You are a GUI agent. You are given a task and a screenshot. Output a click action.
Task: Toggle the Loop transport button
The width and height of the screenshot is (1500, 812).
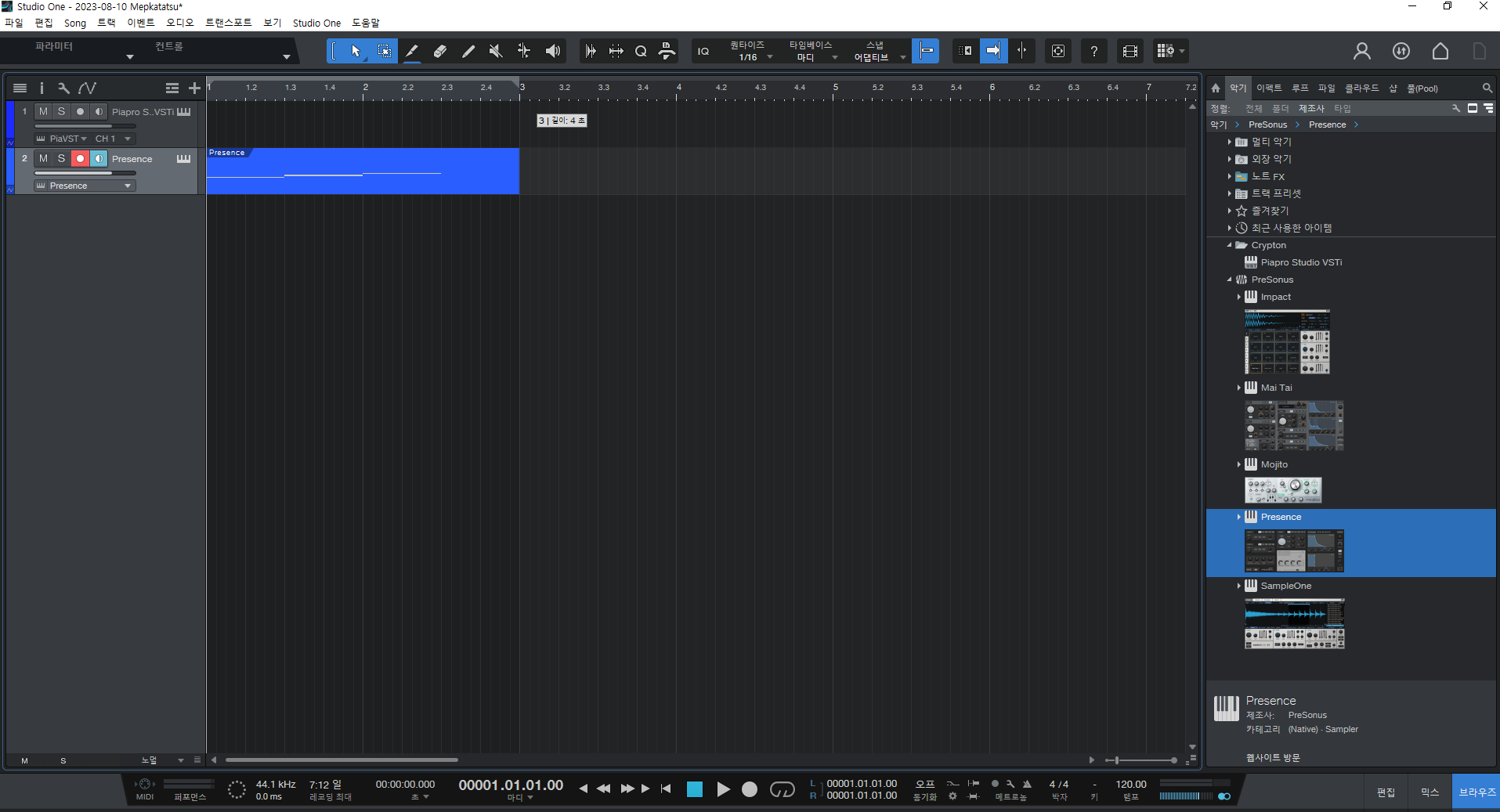782,789
